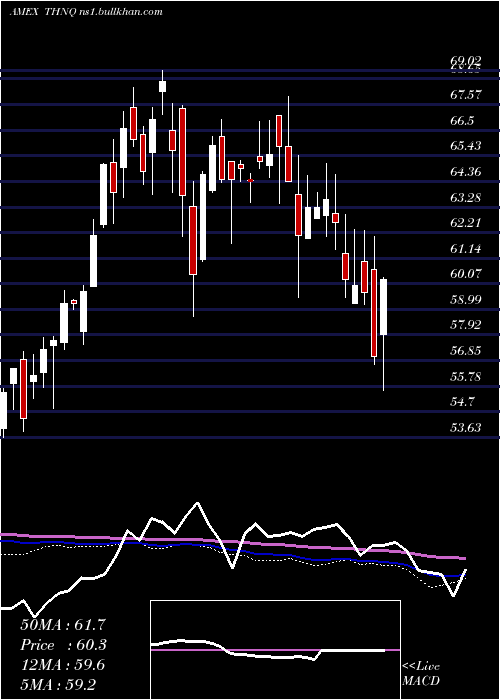Click the 64.36 price axis label

point(465,172)
